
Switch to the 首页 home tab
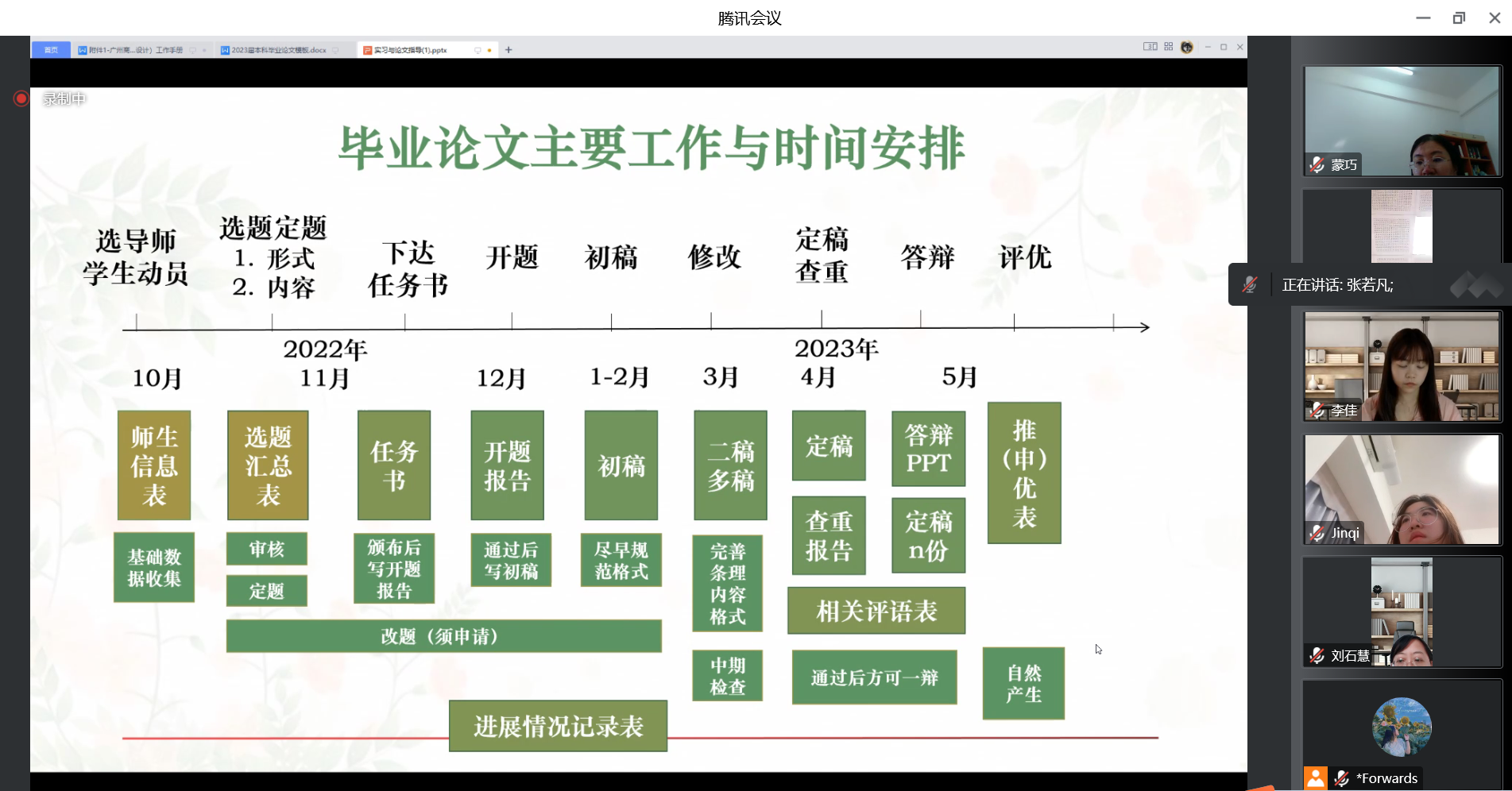click(x=51, y=49)
